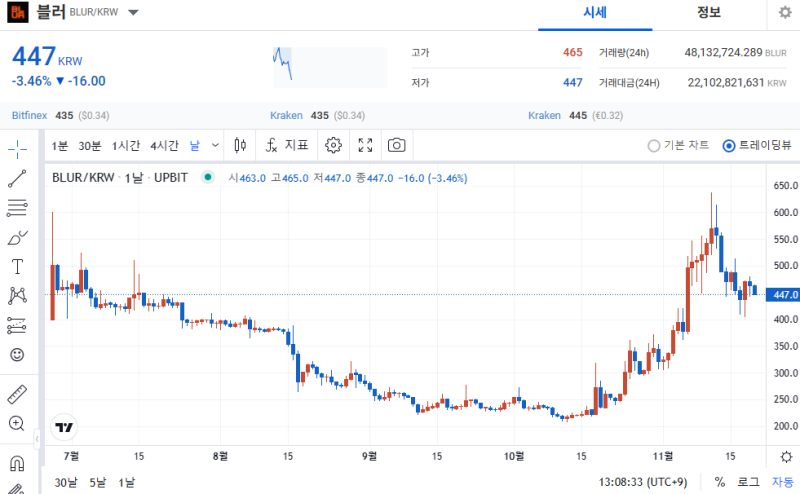Image resolution: width=800 pixels, height=494 pixels.
Task: Open the horizontal lines Fib tool
Action: point(17,208)
